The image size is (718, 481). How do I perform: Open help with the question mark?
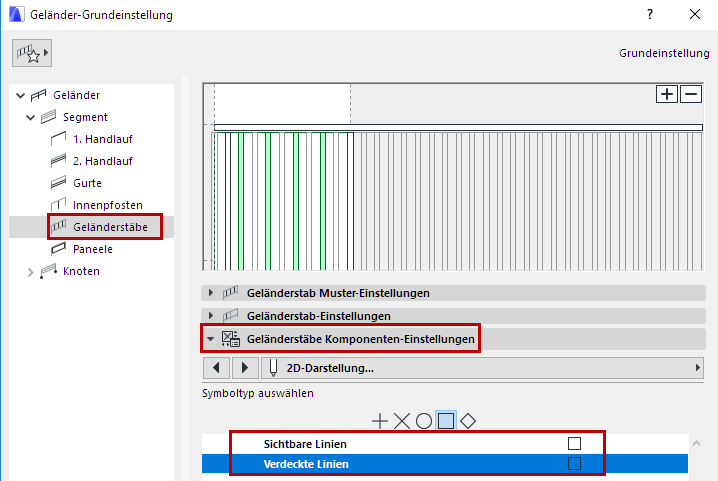[x=650, y=14]
